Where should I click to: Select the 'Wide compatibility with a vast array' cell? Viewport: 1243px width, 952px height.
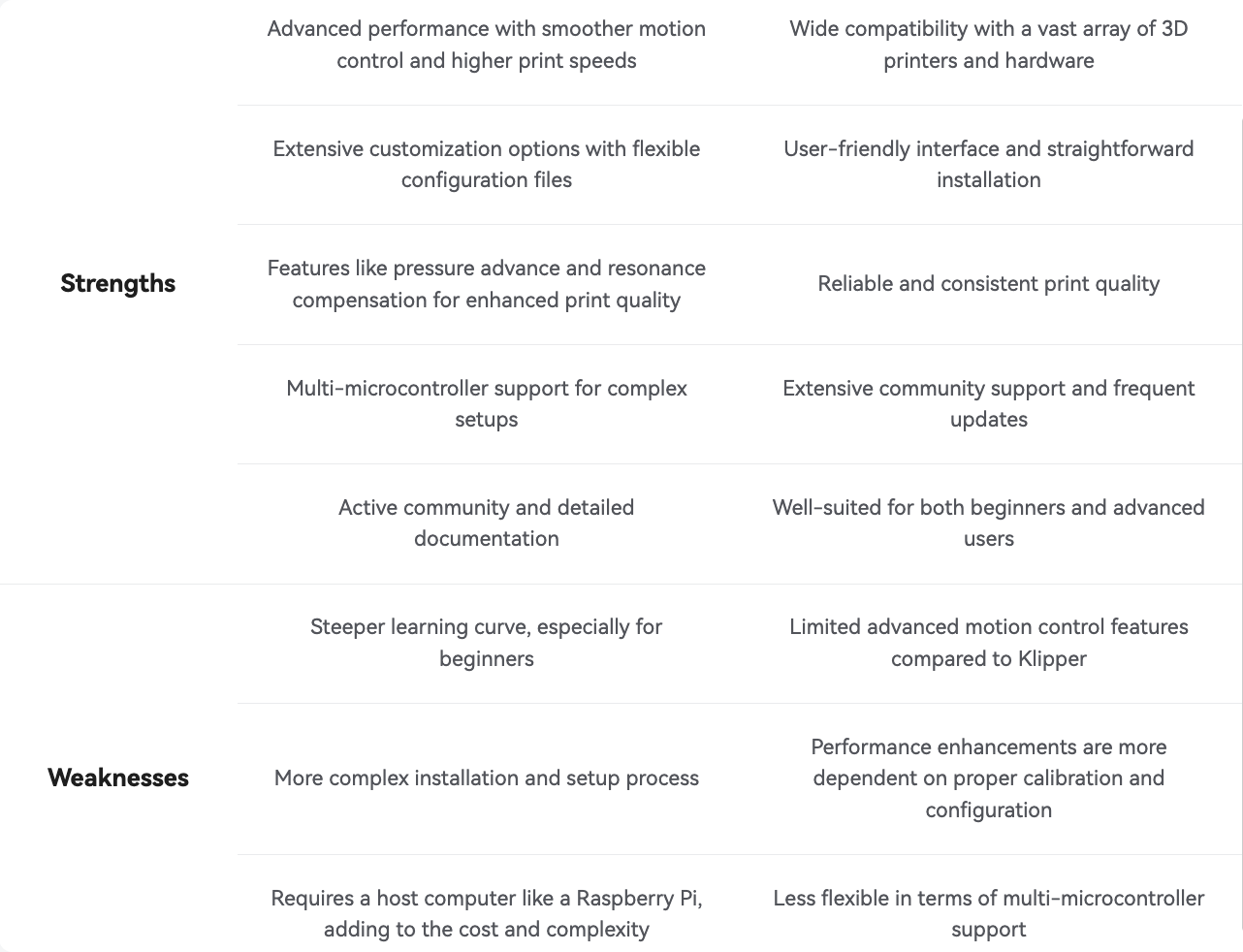pos(989,45)
